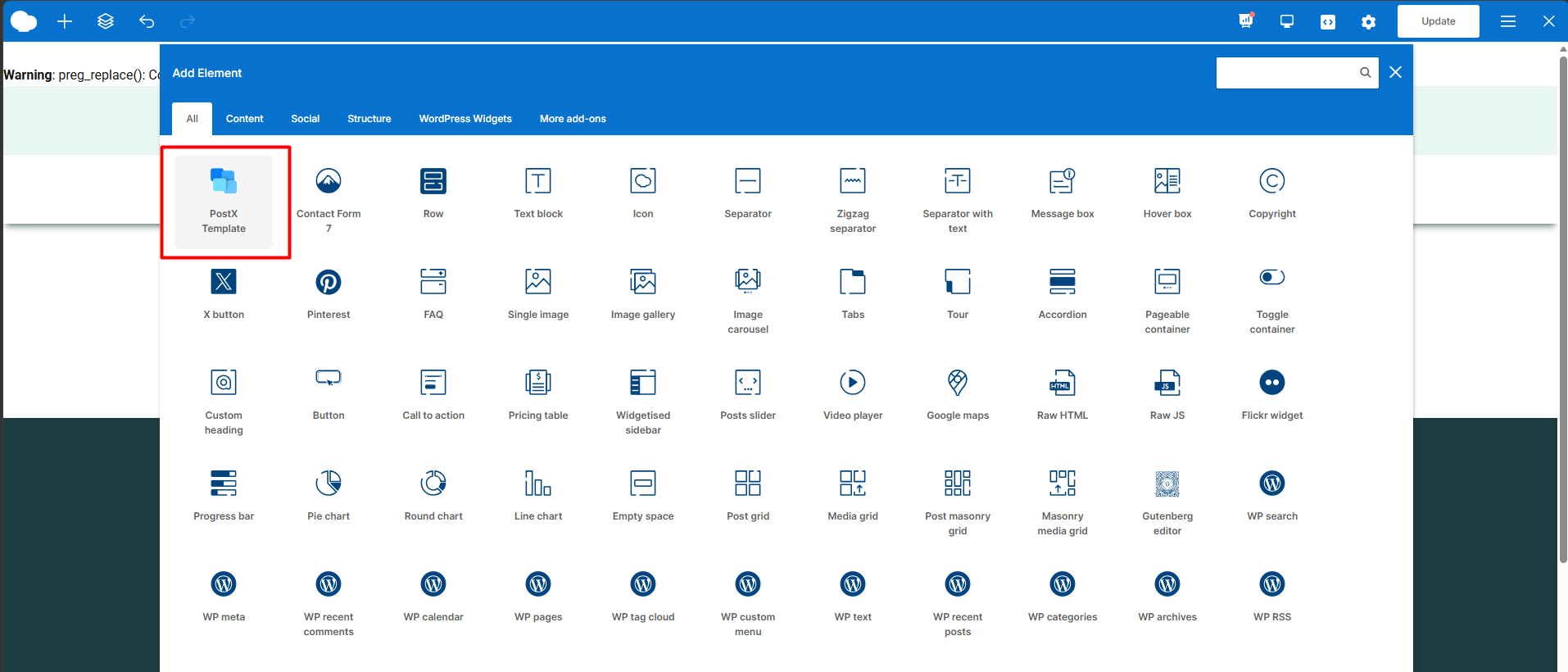Add the WP tag cloud widget

click(x=643, y=597)
